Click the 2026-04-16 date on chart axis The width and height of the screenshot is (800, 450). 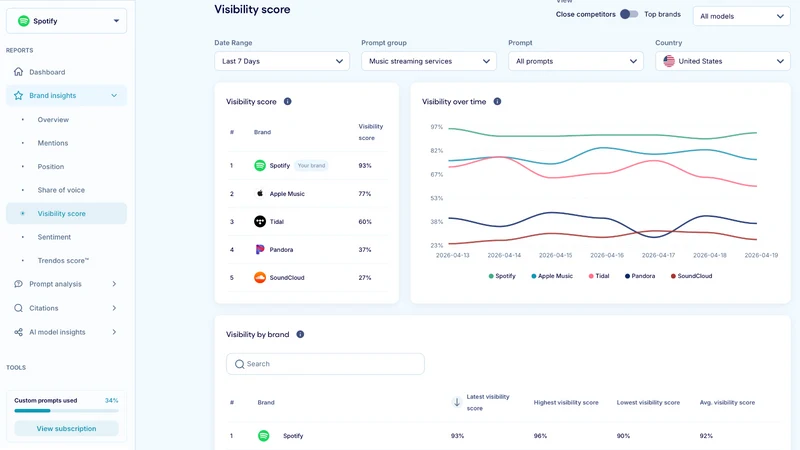[607, 255]
